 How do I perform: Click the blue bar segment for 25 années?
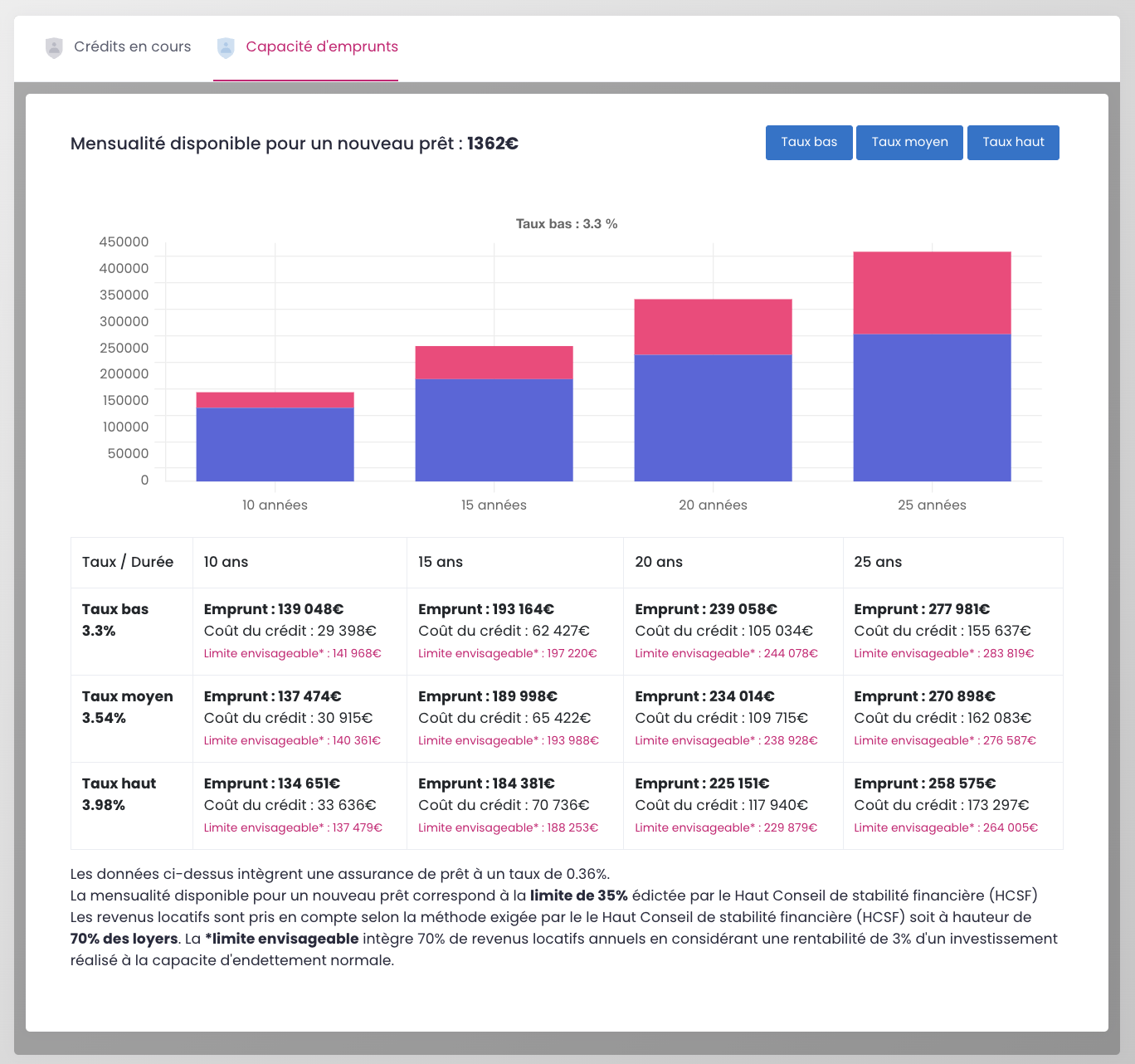(932, 408)
